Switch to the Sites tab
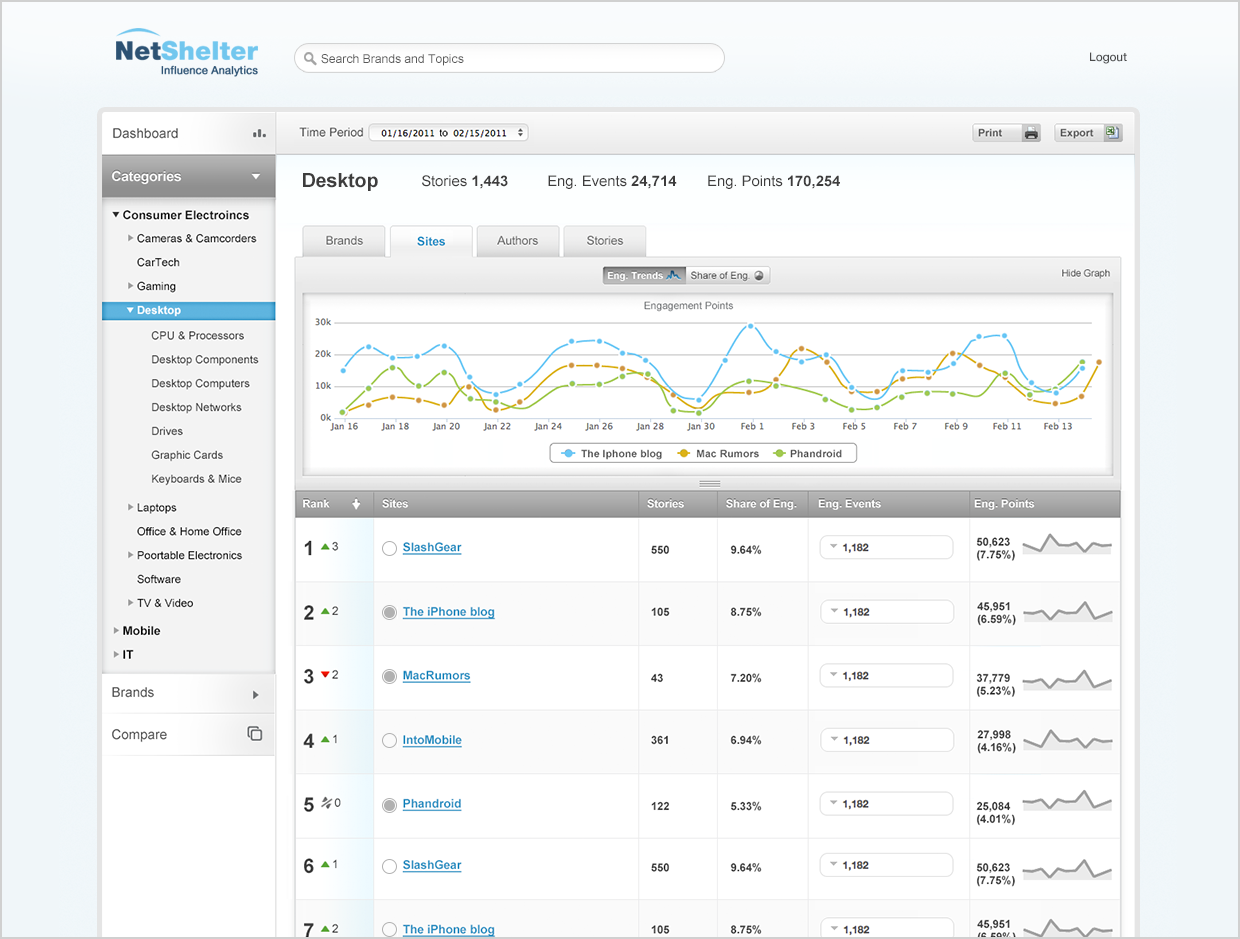This screenshot has height=939, width=1240. pos(431,241)
